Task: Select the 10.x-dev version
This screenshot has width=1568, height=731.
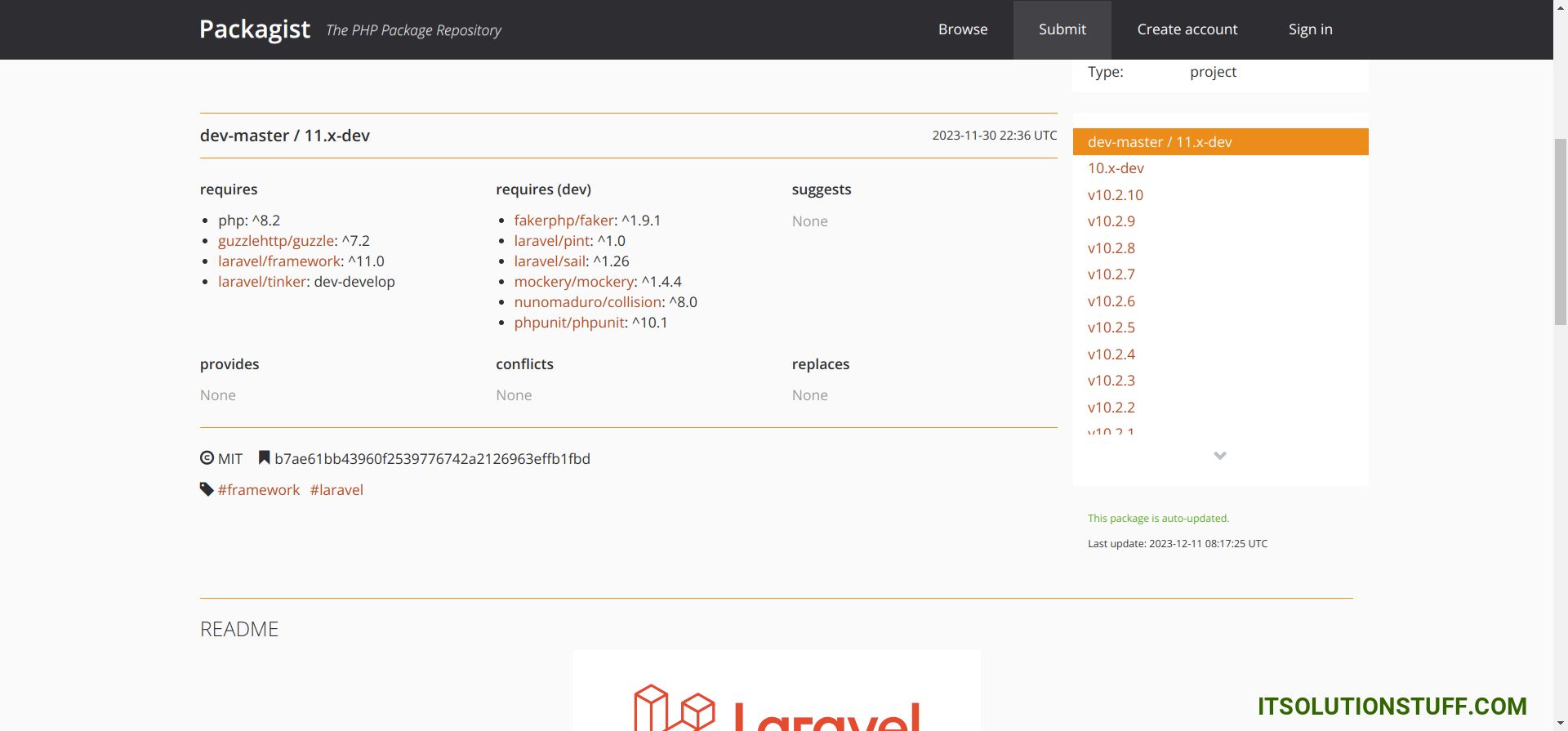Action: pos(1116,168)
